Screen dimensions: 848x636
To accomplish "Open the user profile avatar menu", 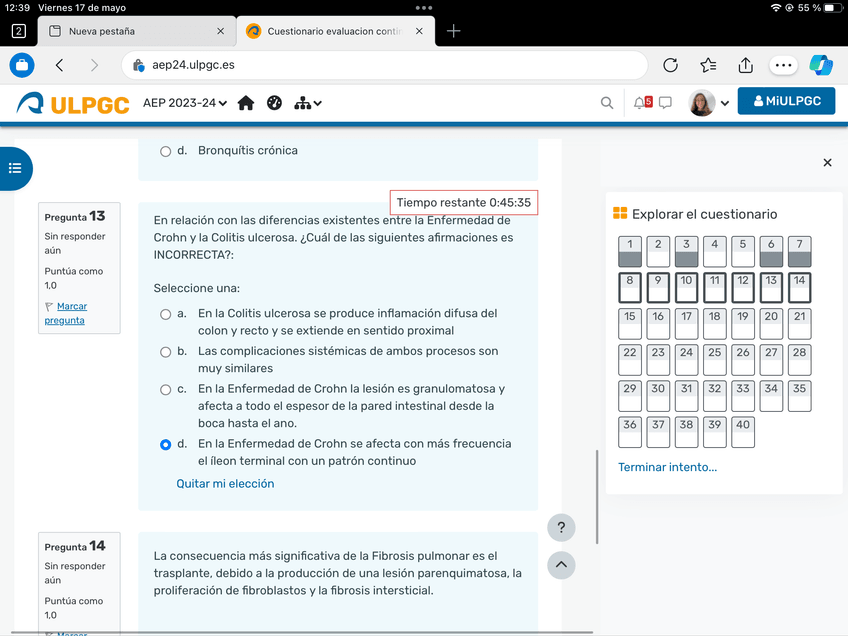I will pos(709,103).
